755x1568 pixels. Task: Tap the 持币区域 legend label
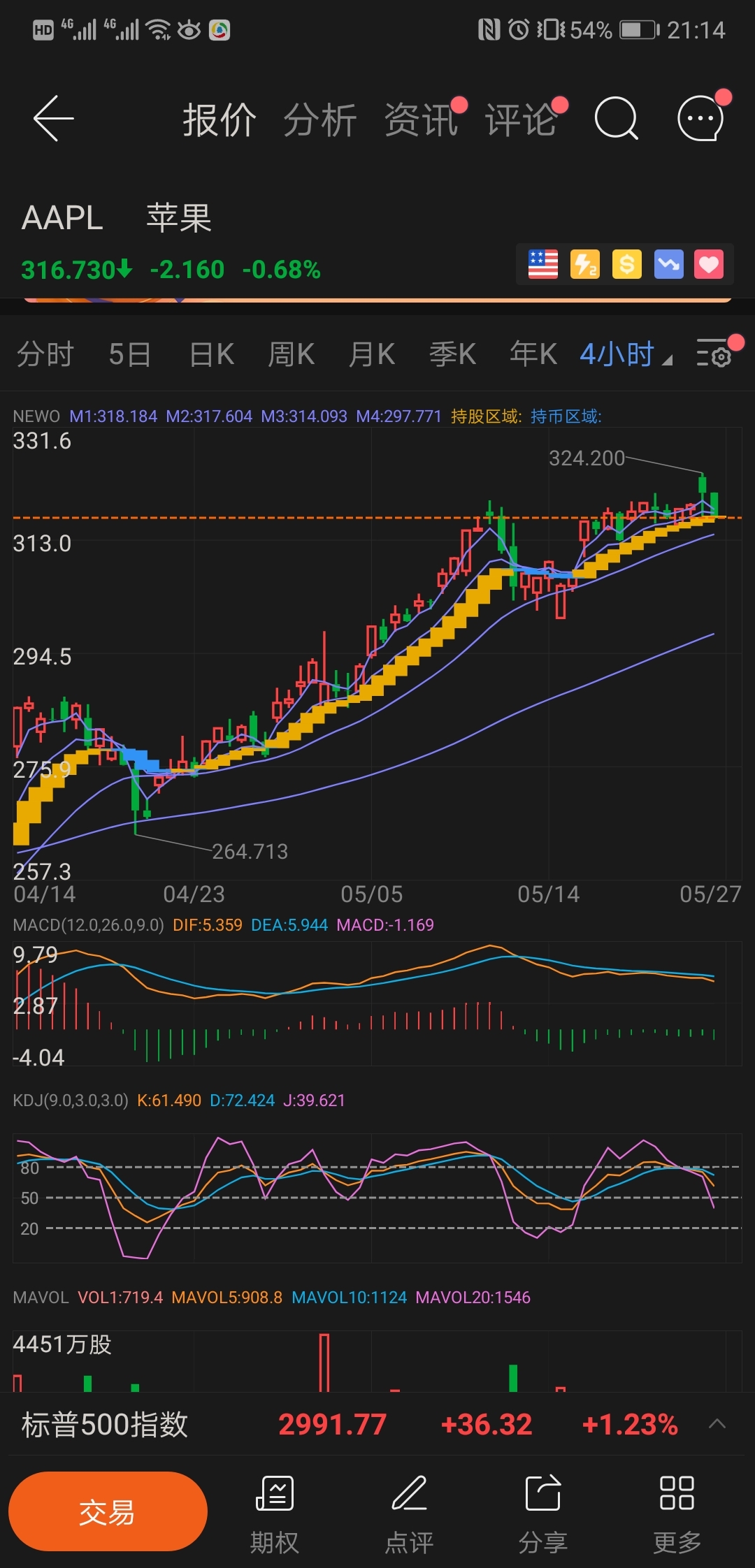point(566,416)
